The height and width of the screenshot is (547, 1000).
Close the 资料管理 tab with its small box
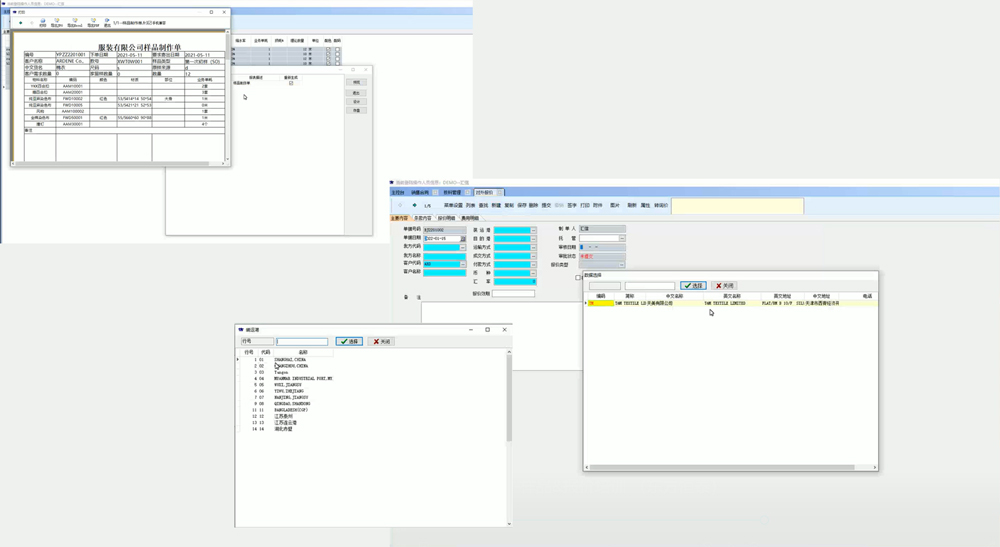pos(467,193)
